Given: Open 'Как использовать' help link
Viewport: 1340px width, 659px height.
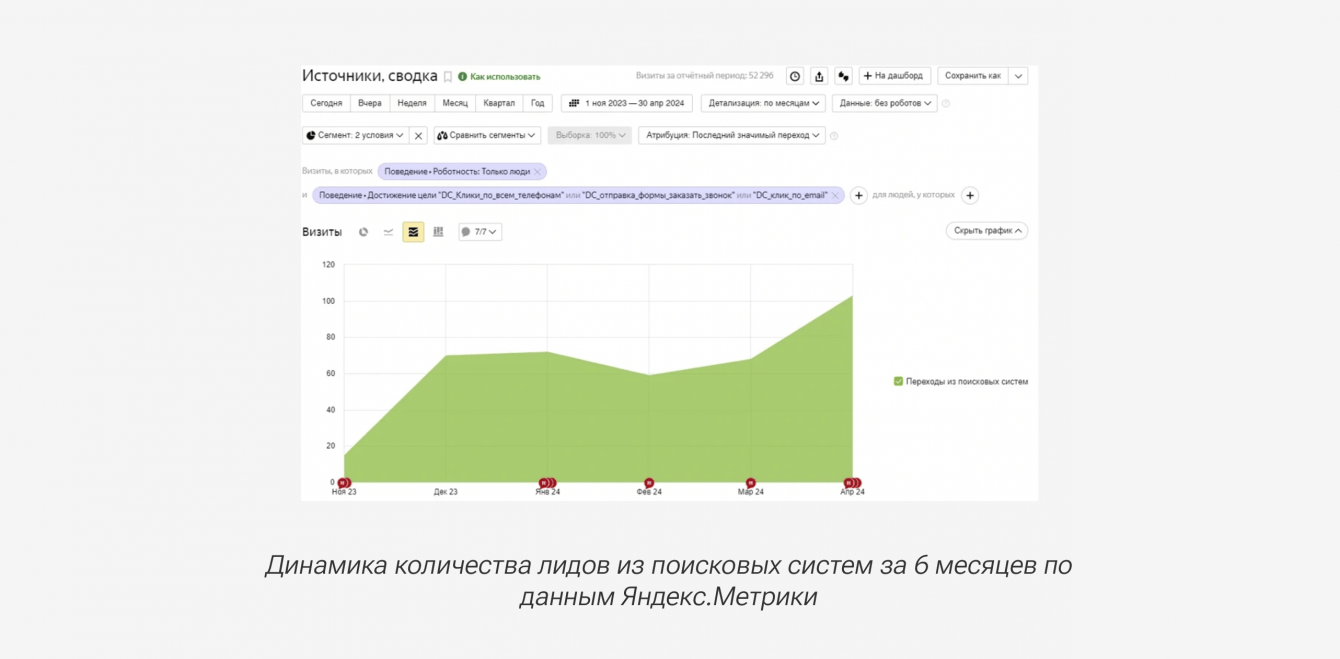Looking at the screenshot, I should (x=504, y=77).
